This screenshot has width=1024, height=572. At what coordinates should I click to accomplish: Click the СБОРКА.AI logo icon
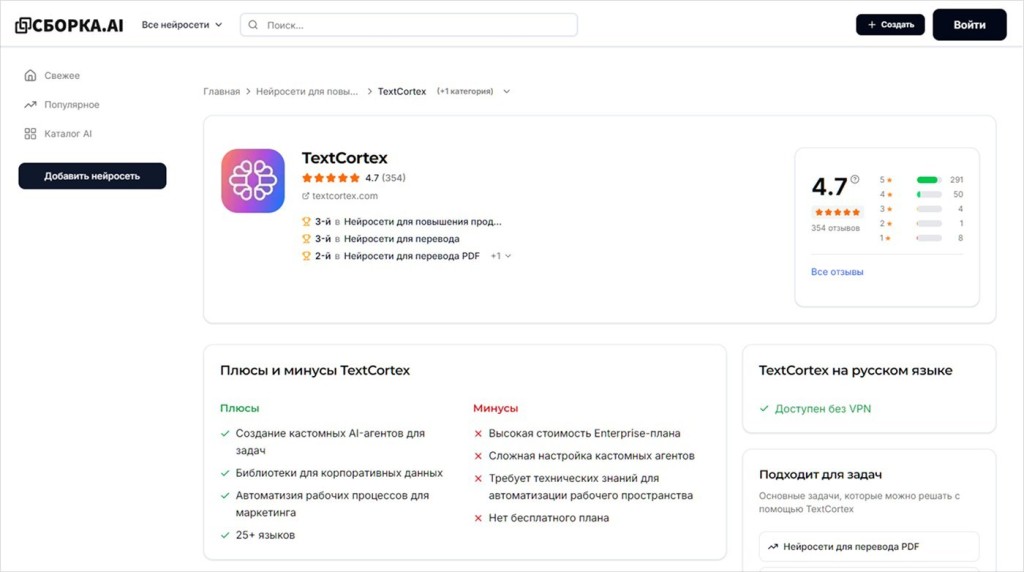pyautogui.click(x=22, y=25)
